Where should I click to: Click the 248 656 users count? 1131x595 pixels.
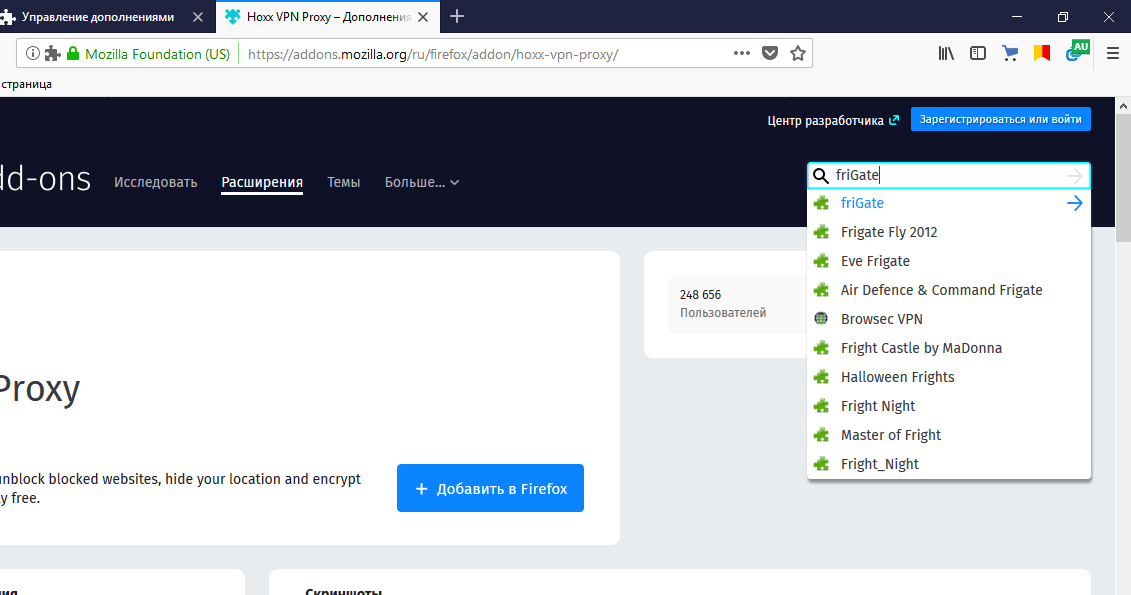(x=700, y=295)
